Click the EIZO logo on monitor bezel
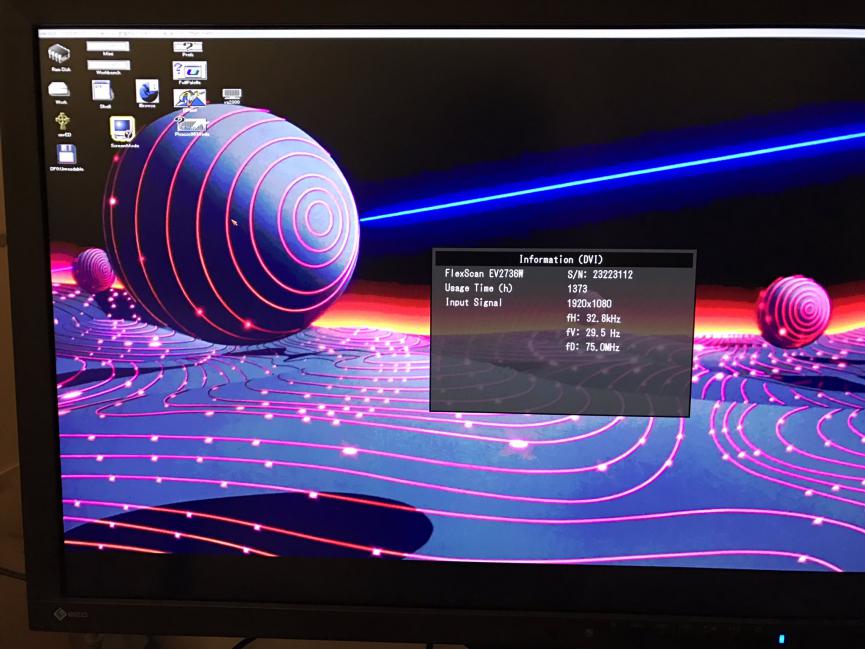Viewport: 865px width, 649px height. (74, 613)
